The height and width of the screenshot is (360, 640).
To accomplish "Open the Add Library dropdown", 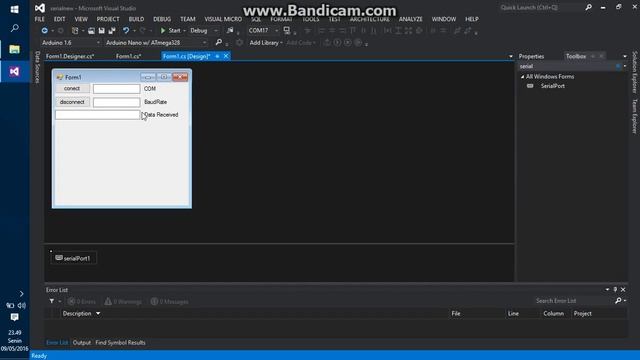I will (266, 42).
